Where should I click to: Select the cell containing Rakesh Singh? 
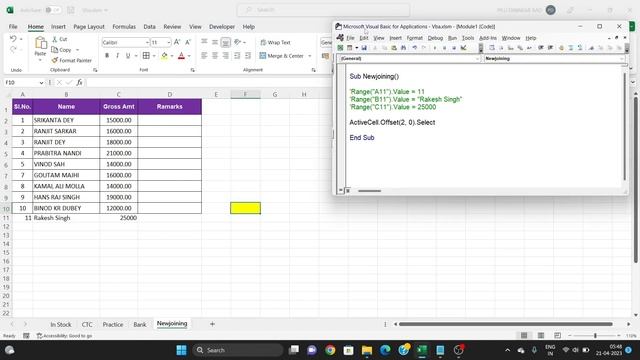[66, 218]
